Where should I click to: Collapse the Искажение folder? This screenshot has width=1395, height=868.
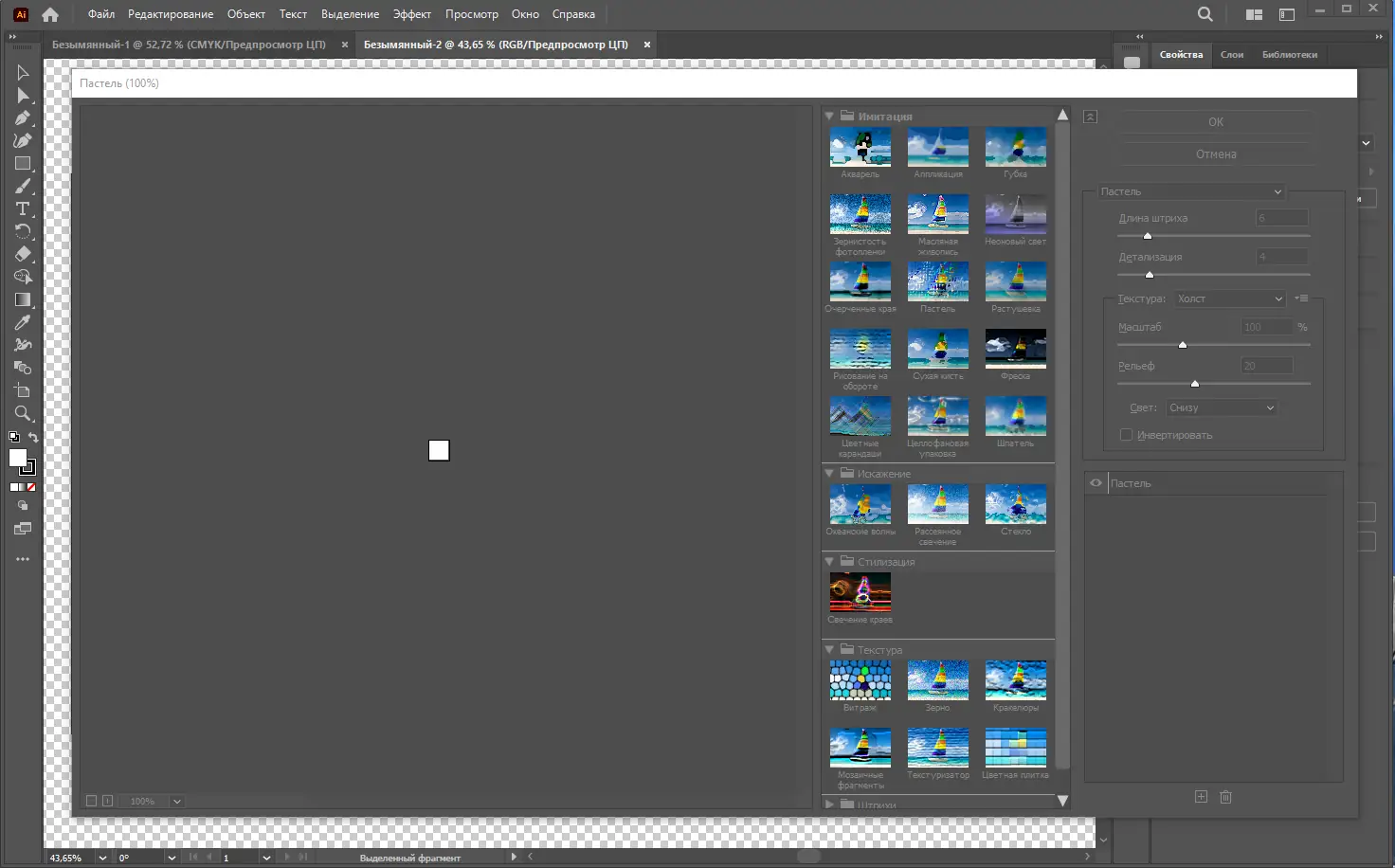coord(829,474)
